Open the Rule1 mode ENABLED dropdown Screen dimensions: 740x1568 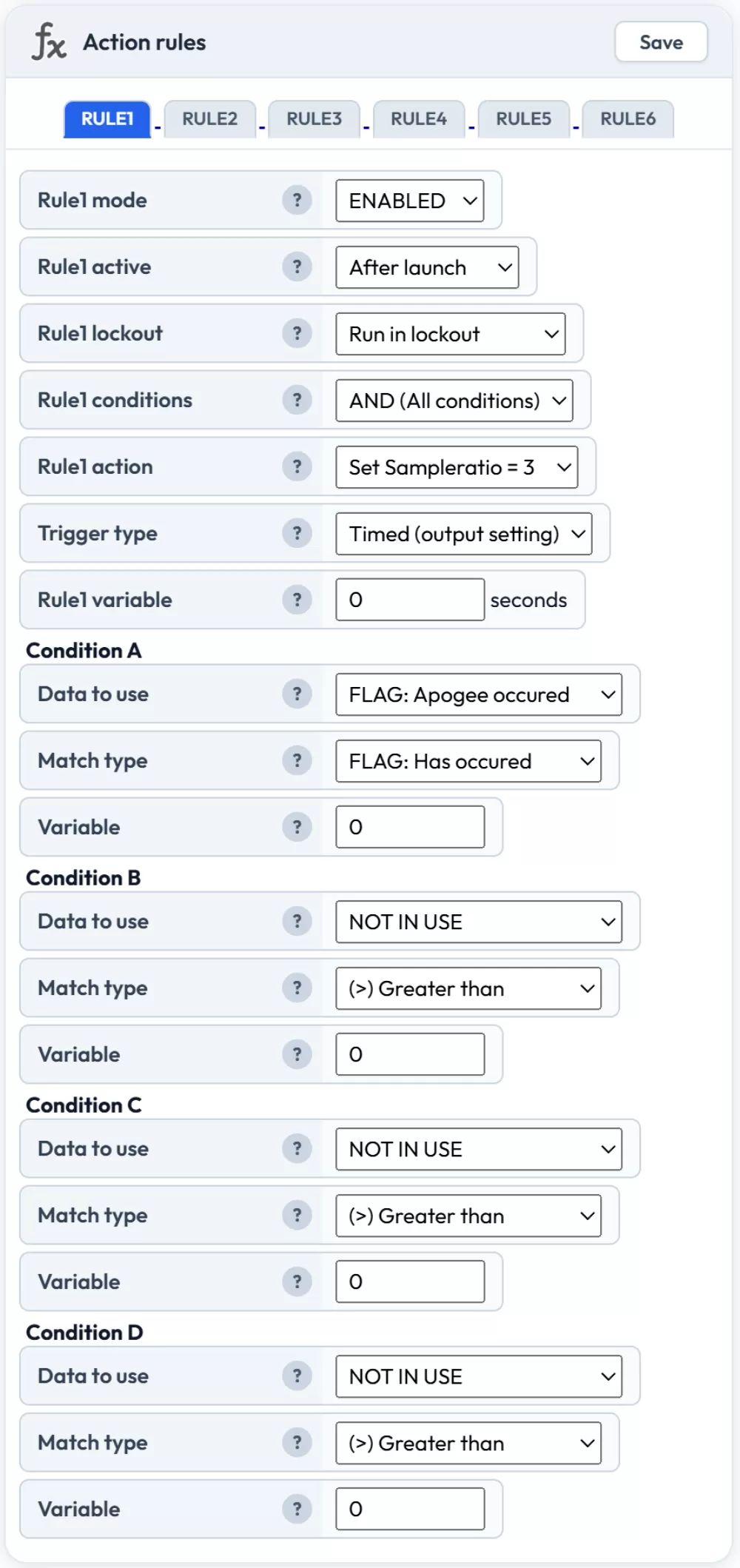point(409,201)
